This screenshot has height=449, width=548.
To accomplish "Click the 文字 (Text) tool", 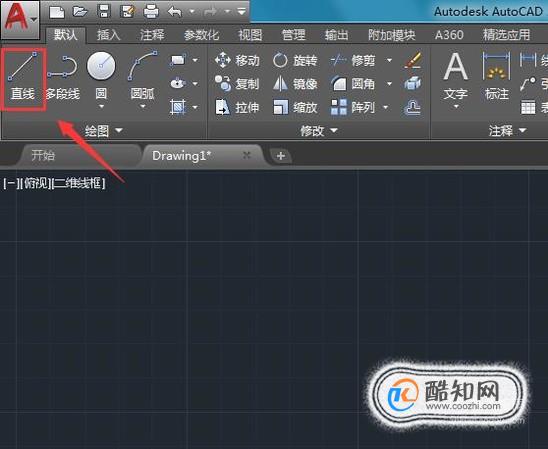I will click(456, 76).
